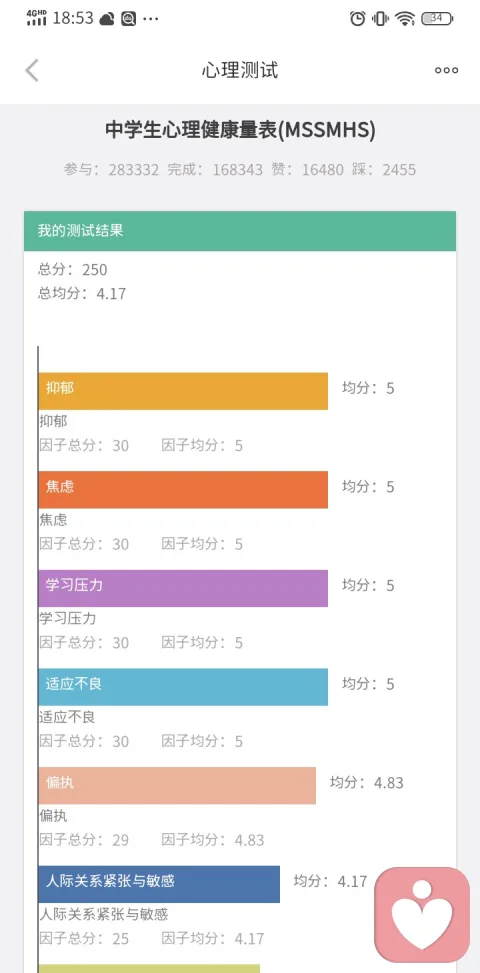This screenshot has height=973, width=480.
Task: Select the 抑郁 yellow bar
Action: tap(183, 391)
